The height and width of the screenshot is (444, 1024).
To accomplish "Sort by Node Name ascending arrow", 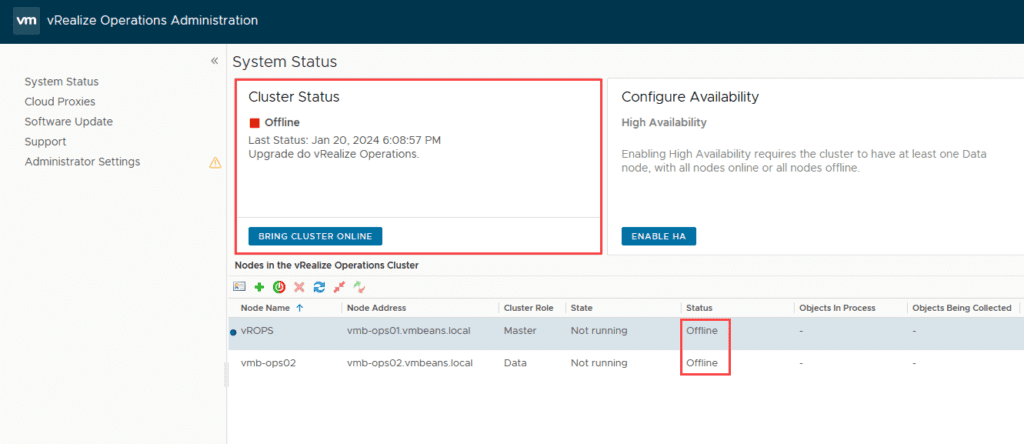I will (300, 308).
